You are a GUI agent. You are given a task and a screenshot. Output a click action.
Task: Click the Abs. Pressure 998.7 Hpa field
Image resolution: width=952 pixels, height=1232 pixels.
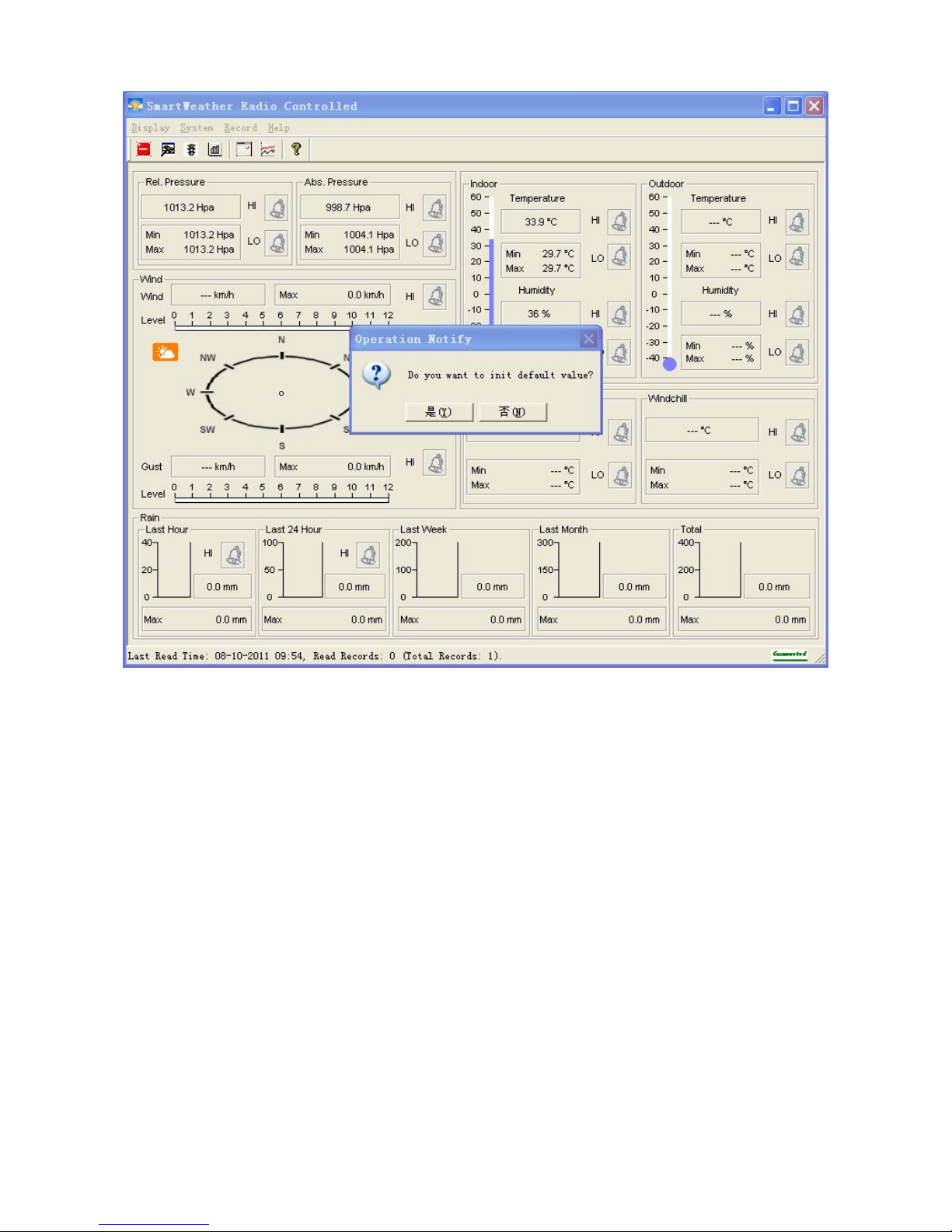click(350, 208)
